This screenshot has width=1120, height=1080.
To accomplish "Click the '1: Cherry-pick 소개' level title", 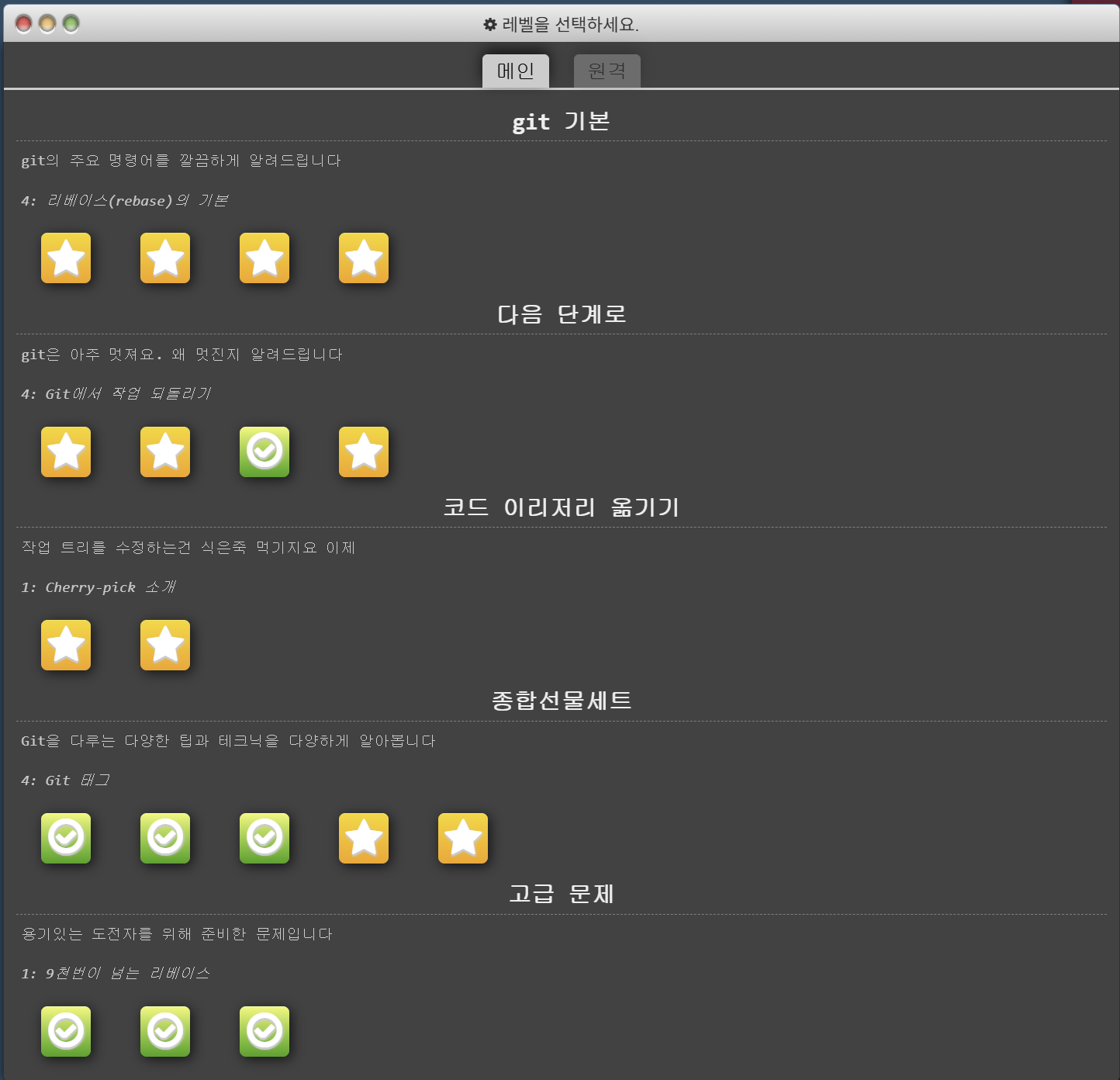I will coord(99,587).
